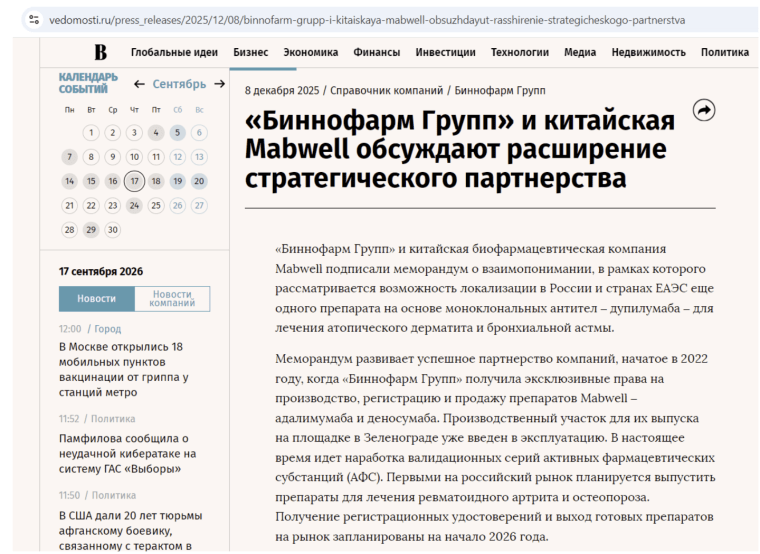Open Памфилова cyberattack news item

coord(127,454)
